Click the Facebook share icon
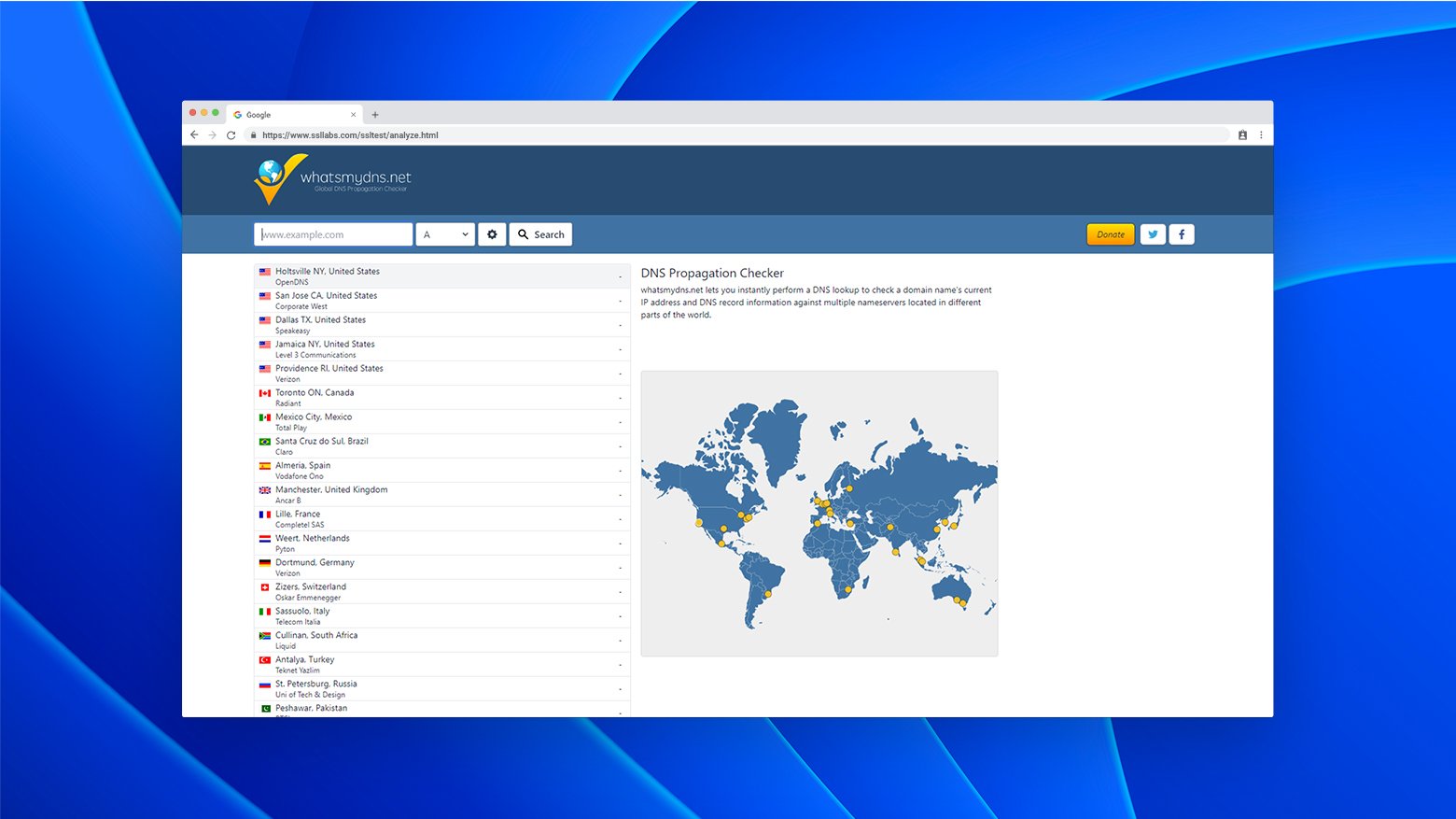Image resolution: width=1456 pixels, height=819 pixels. (1182, 234)
